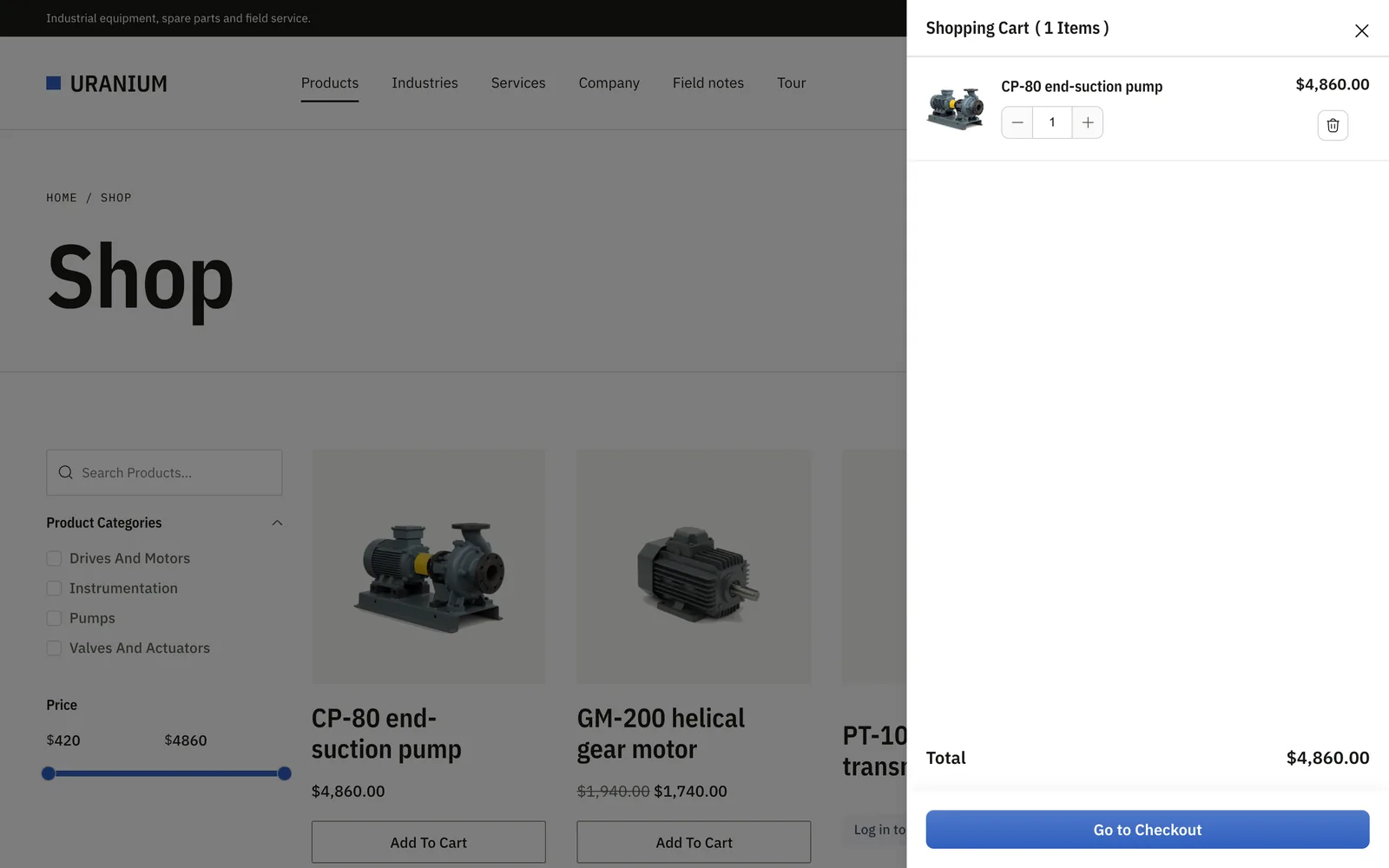Screen dimensions: 1389x868
Task: Open GM-200 helical gear motor image
Action: point(694,566)
